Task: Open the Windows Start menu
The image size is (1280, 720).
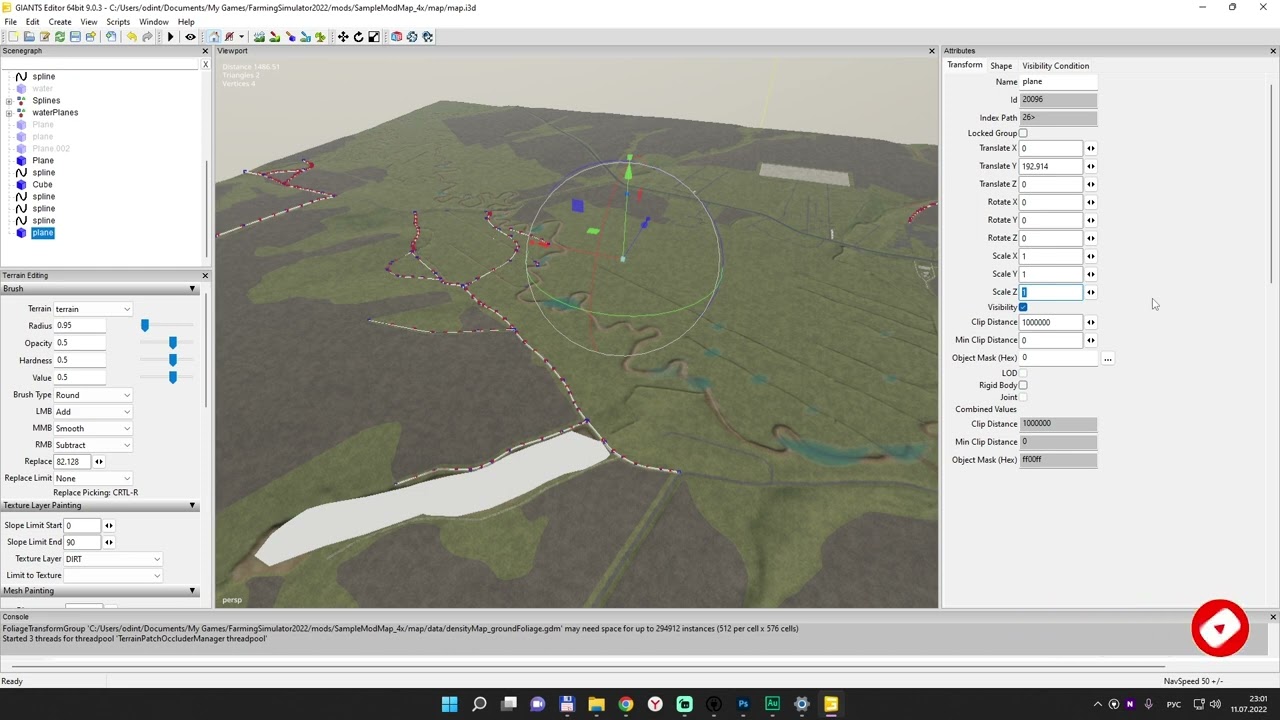Action: 450,704
